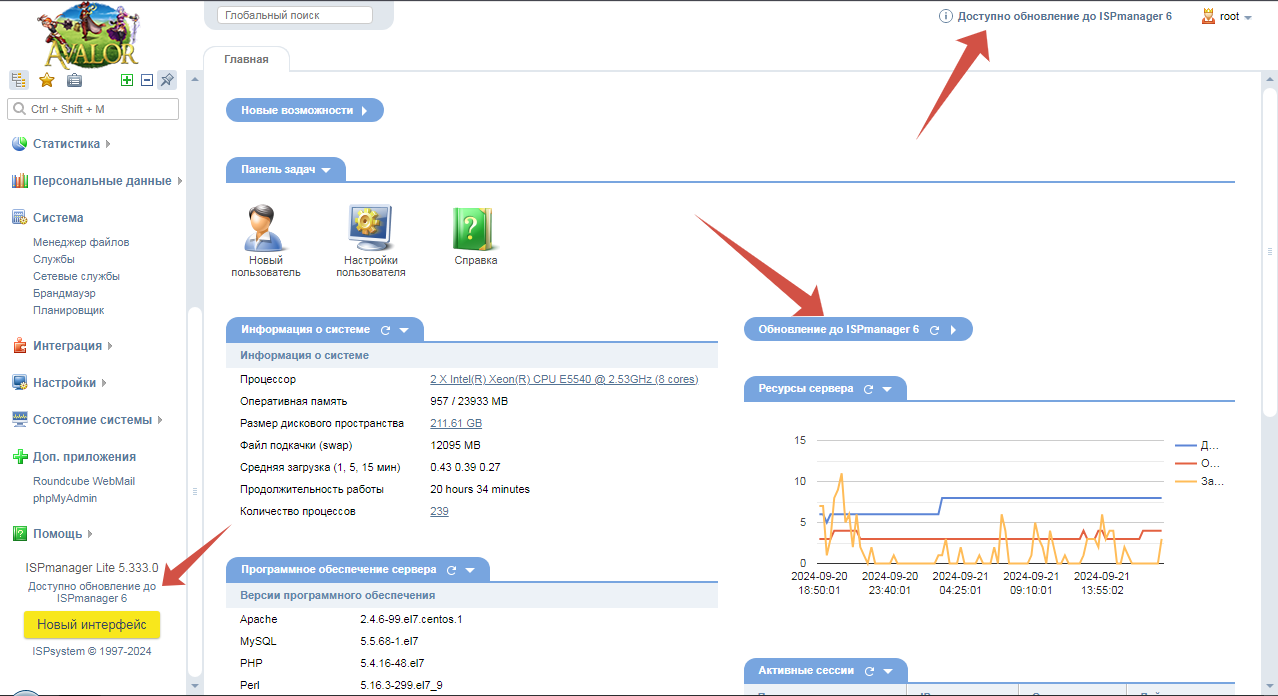The image size is (1278, 696).
Task: Open Менеджер файлов in the System menu
Action: (x=81, y=242)
